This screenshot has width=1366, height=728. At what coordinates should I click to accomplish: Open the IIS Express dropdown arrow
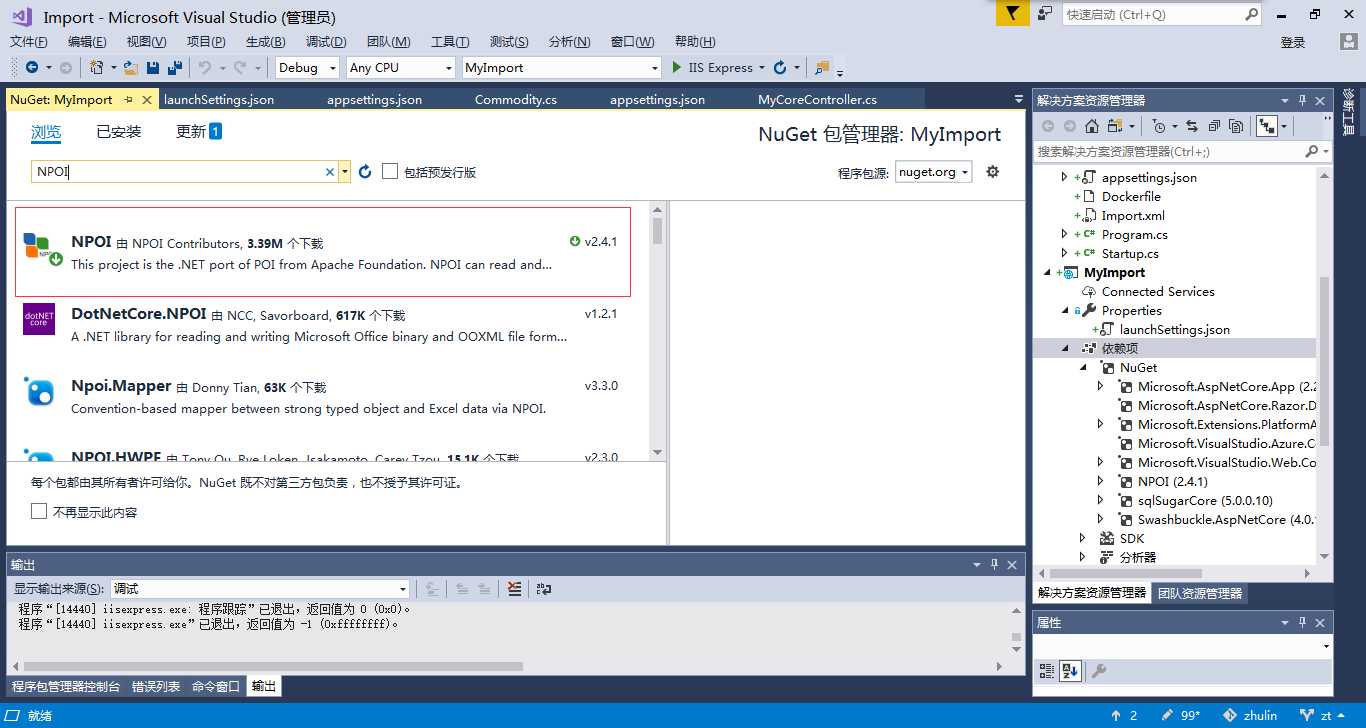[761, 67]
